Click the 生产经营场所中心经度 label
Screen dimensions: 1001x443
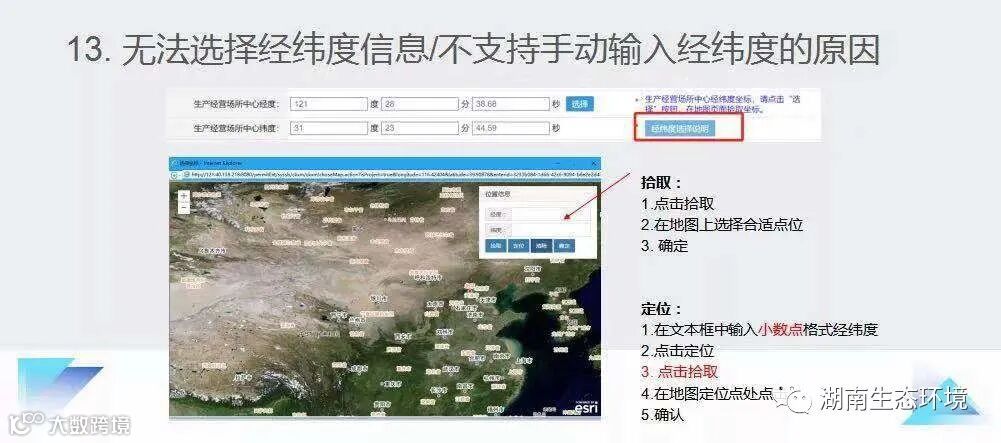(x=237, y=105)
